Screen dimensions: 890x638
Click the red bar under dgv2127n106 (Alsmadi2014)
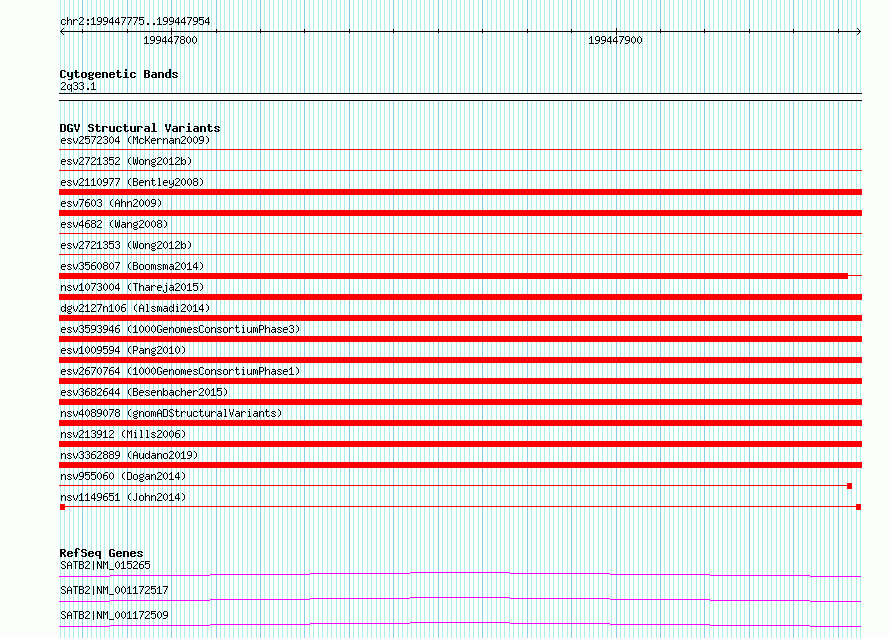coord(460,318)
